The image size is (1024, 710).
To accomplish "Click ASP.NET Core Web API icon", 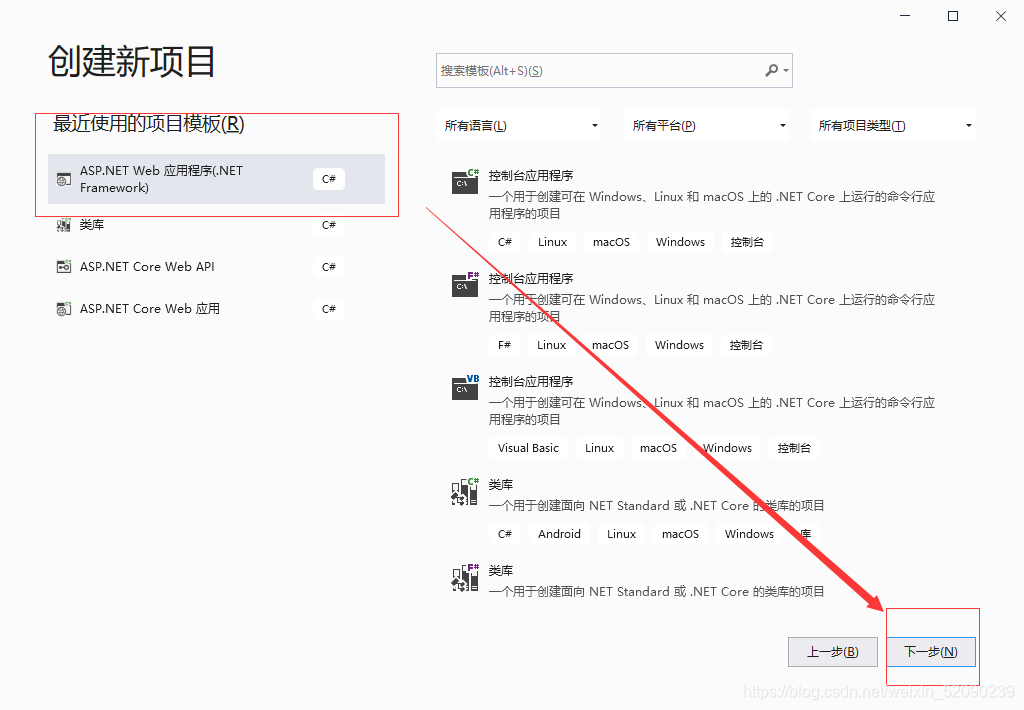I will coord(63,266).
